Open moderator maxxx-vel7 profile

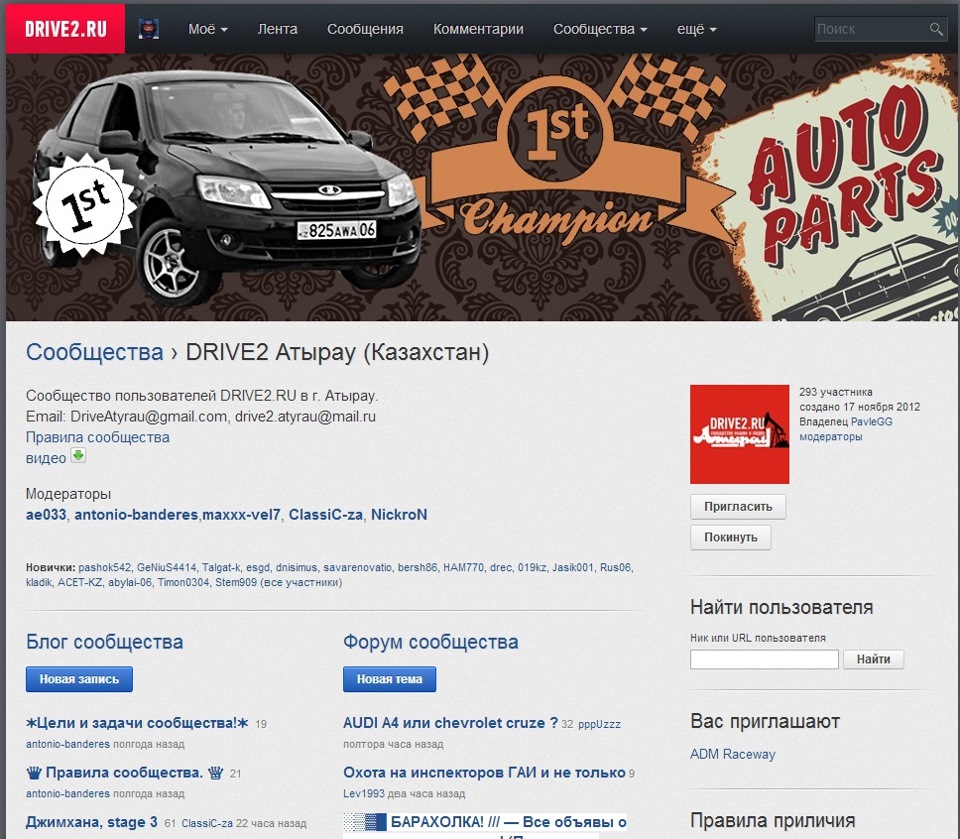241,514
